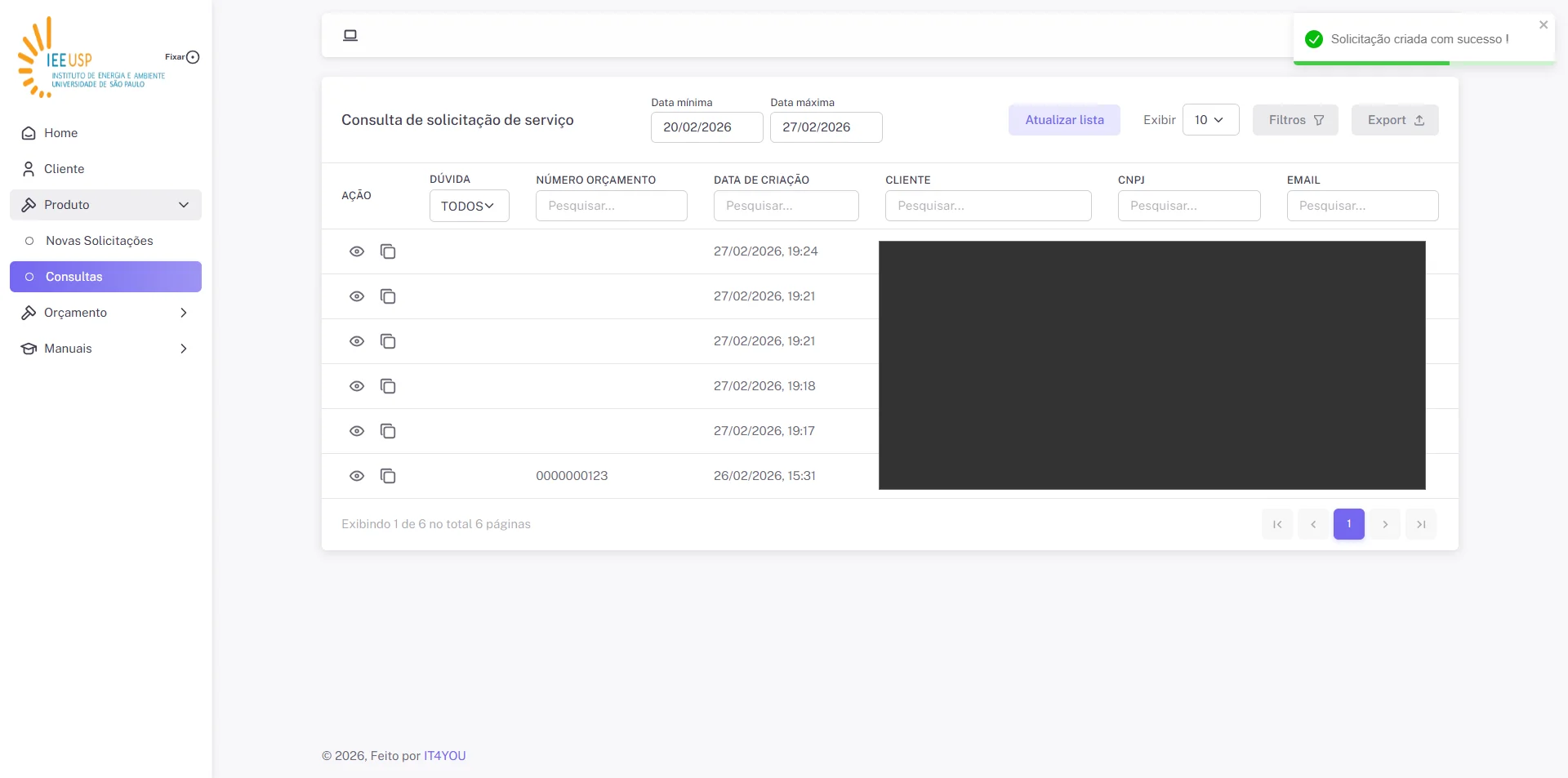Go to the next page
This screenshot has height=778, width=1568.
pos(1385,524)
